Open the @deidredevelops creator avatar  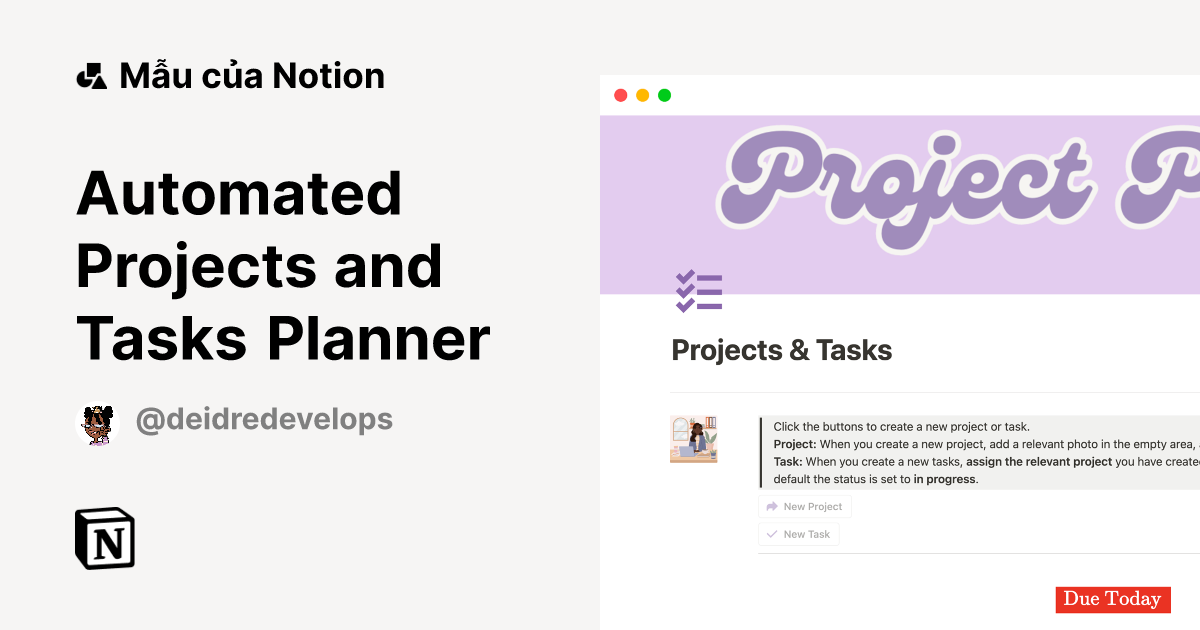[97, 422]
